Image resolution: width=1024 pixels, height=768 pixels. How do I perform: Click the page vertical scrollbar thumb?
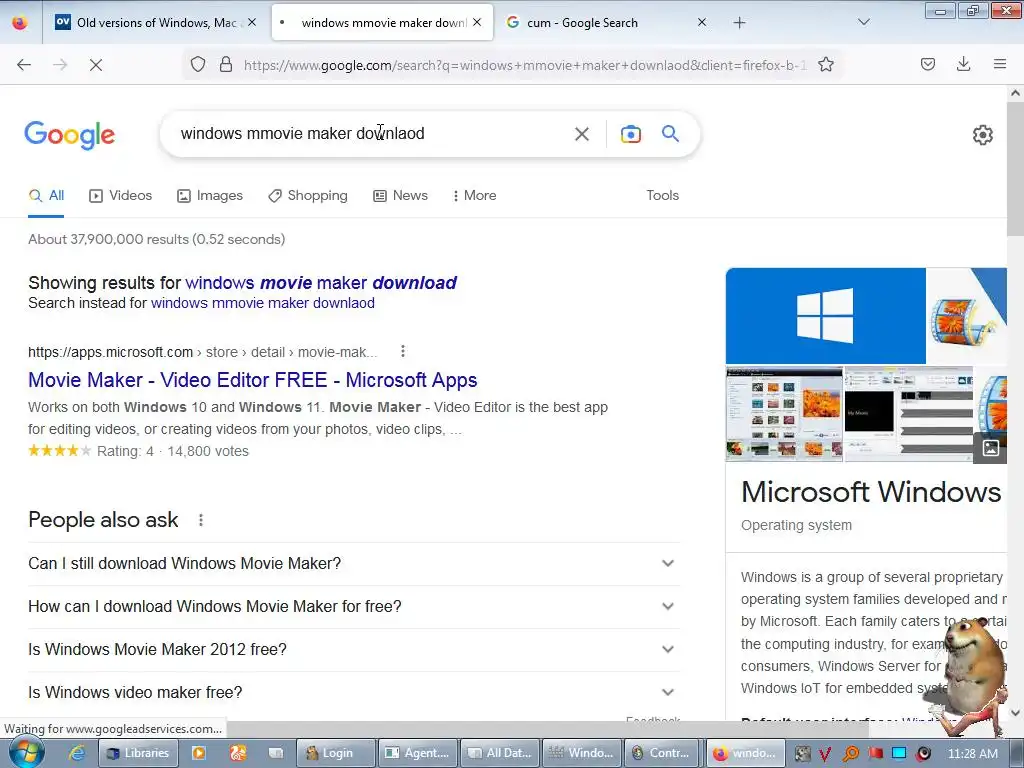point(1015,170)
